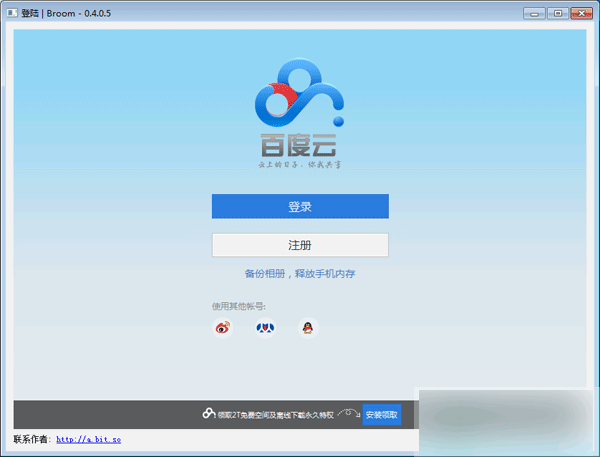Click the 联系作者 label in the status bar

pyautogui.click(x=32, y=439)
